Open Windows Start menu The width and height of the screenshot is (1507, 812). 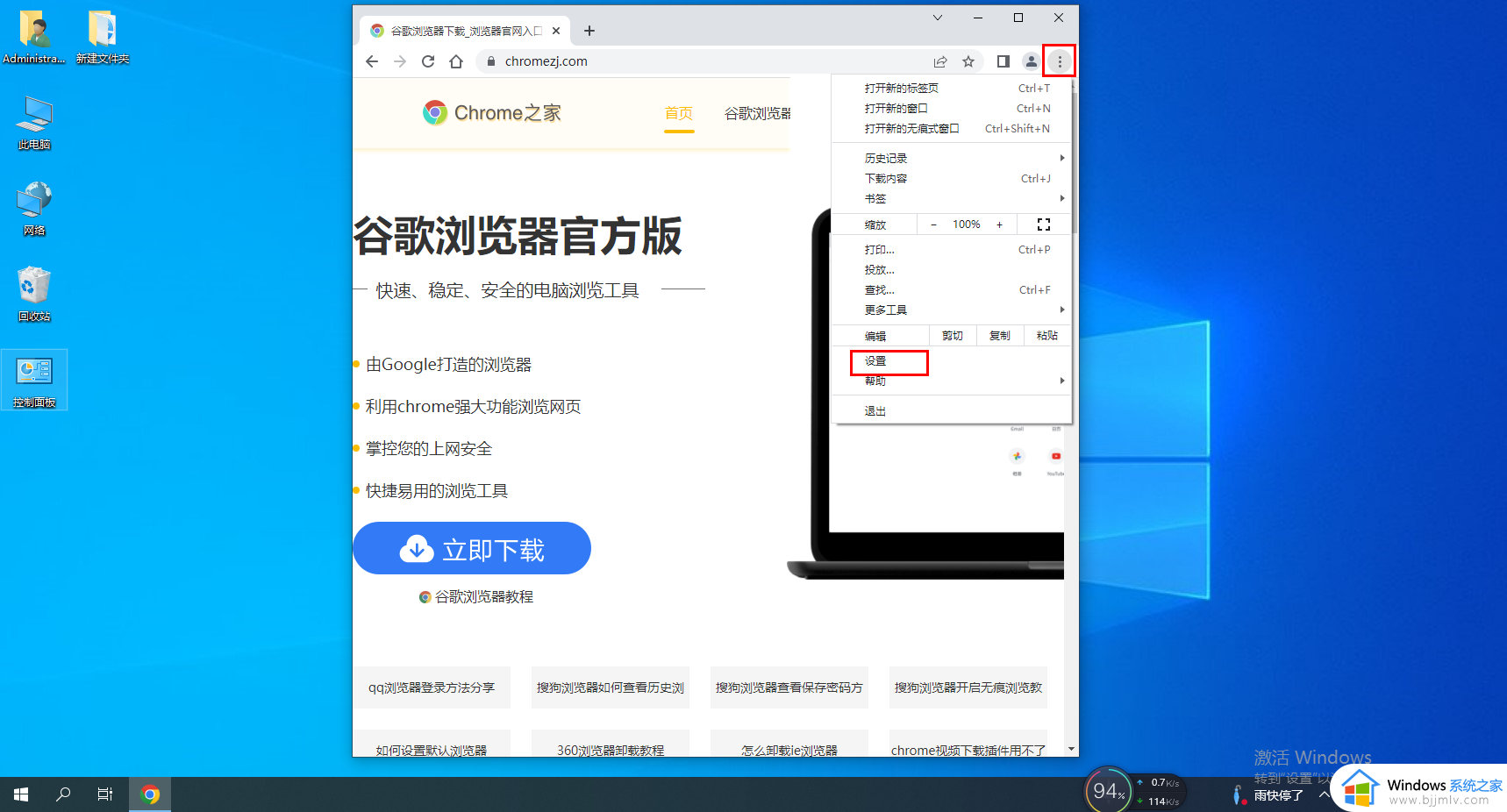(x=21, y=794)
